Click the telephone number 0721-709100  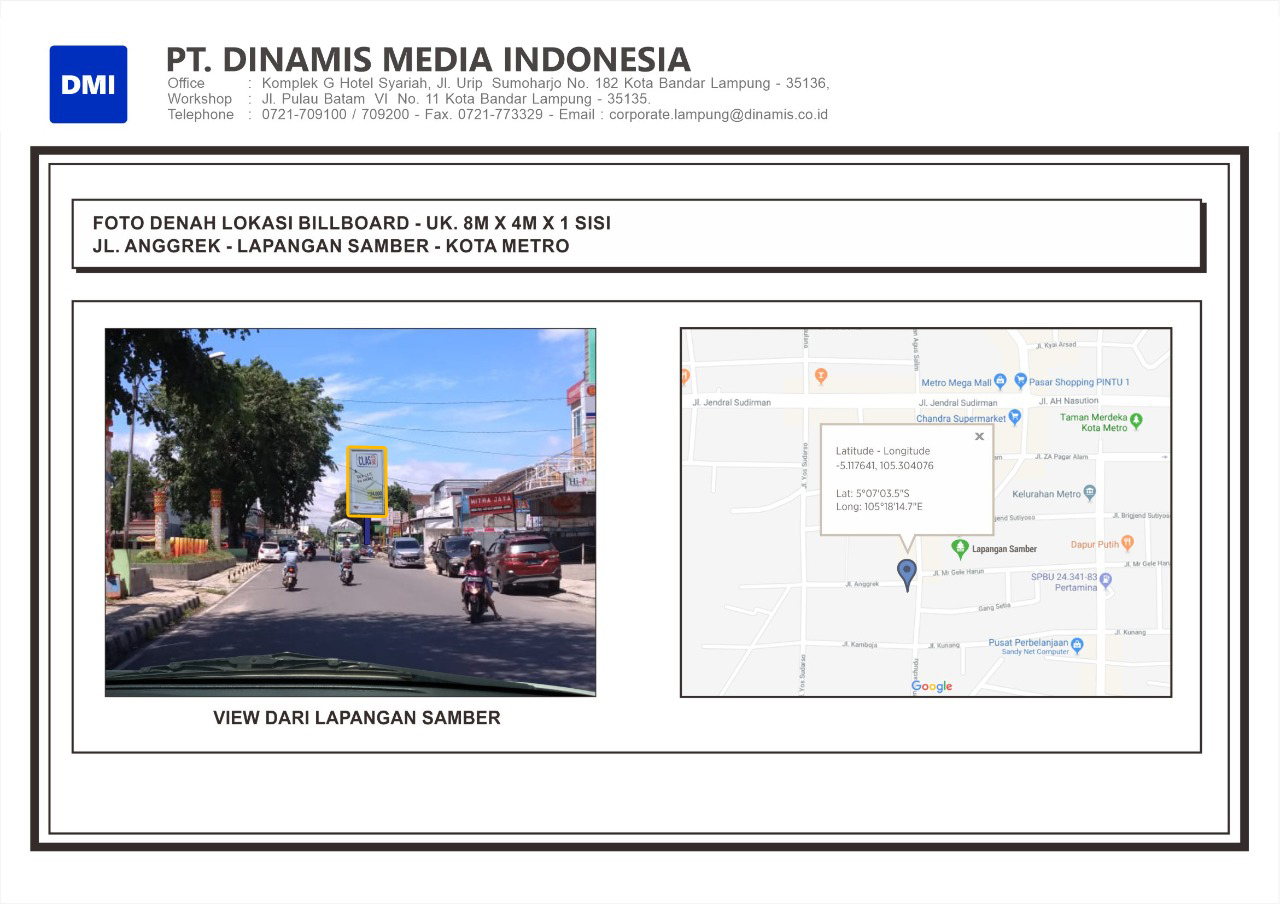304,115
